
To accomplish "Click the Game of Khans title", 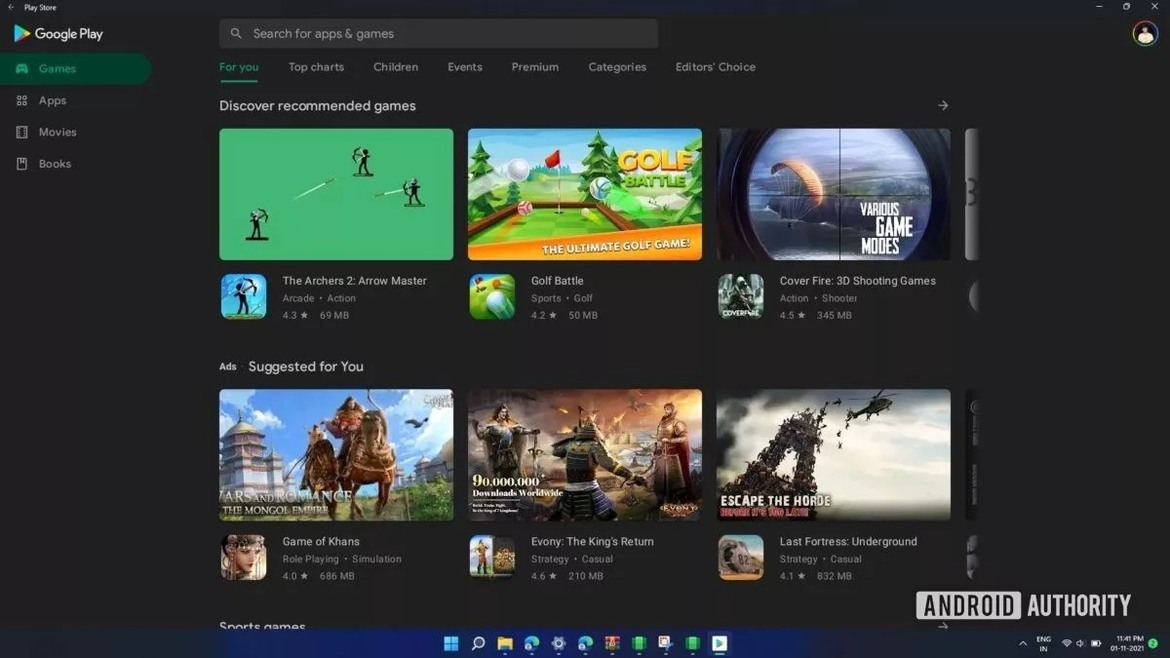I will click(321, 542).
